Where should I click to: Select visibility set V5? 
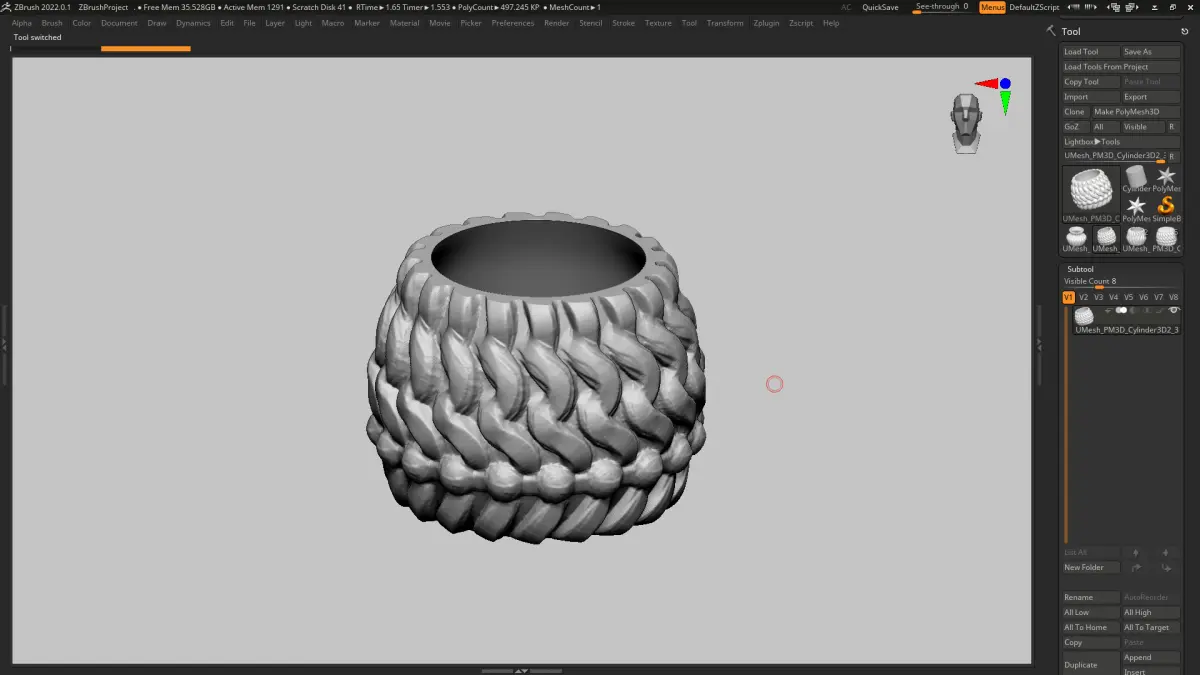(1128, 297)
